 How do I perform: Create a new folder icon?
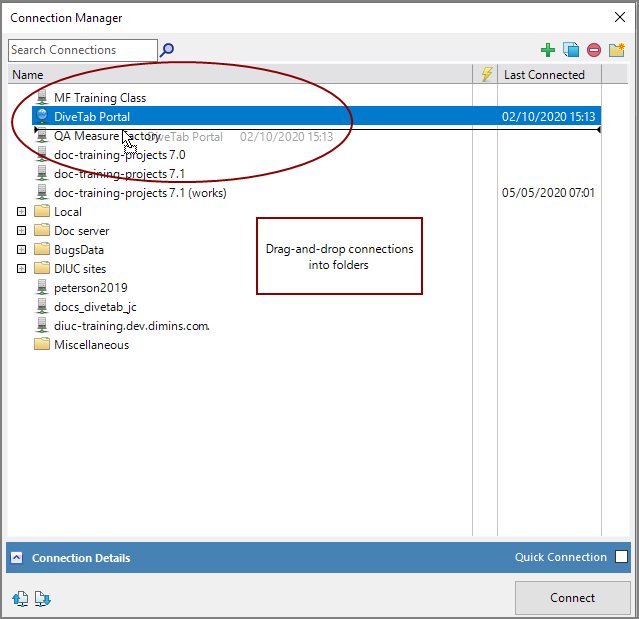617,50
